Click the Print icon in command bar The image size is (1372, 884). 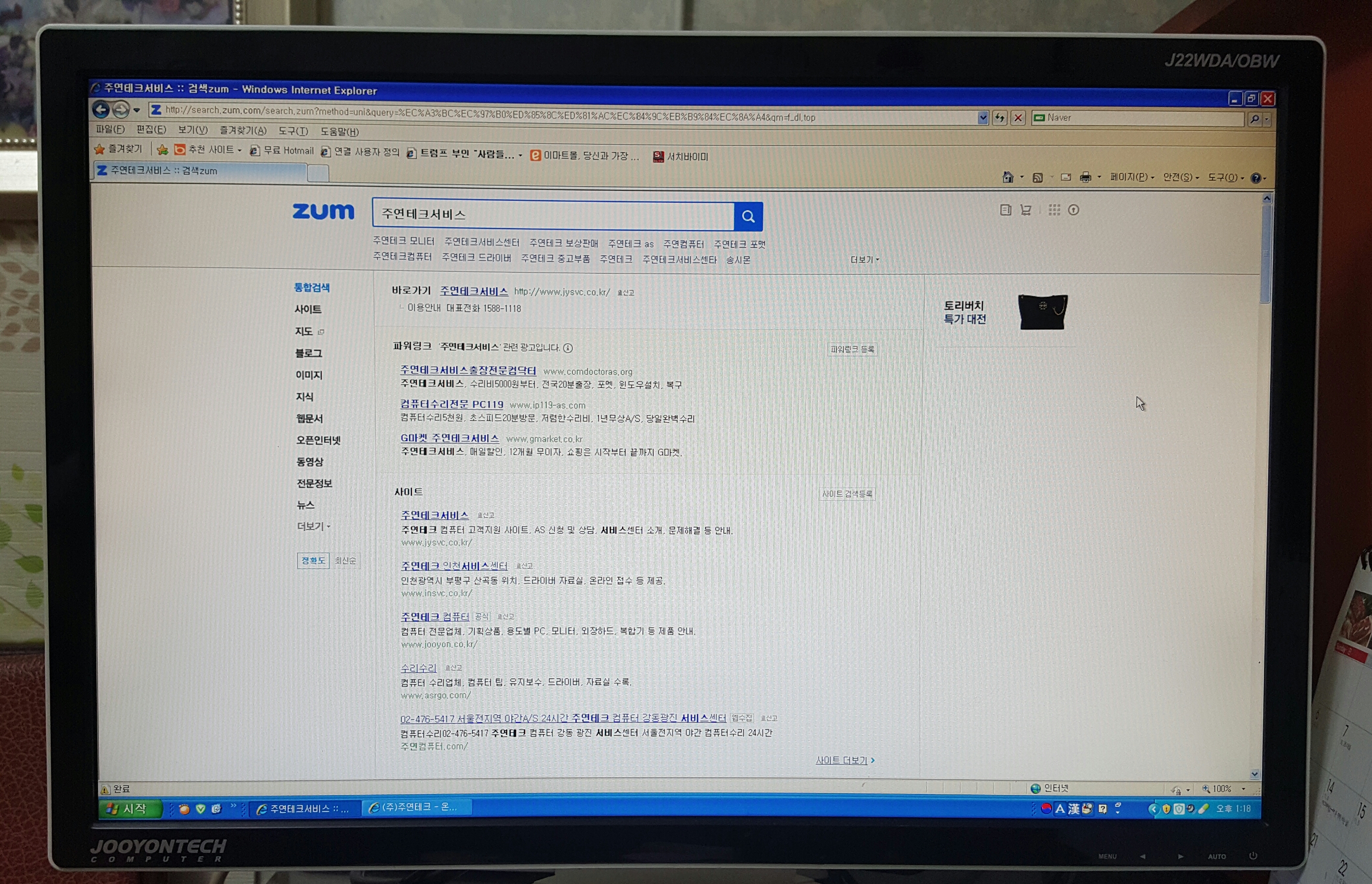pyautogui.click(x=1085, y=177)
